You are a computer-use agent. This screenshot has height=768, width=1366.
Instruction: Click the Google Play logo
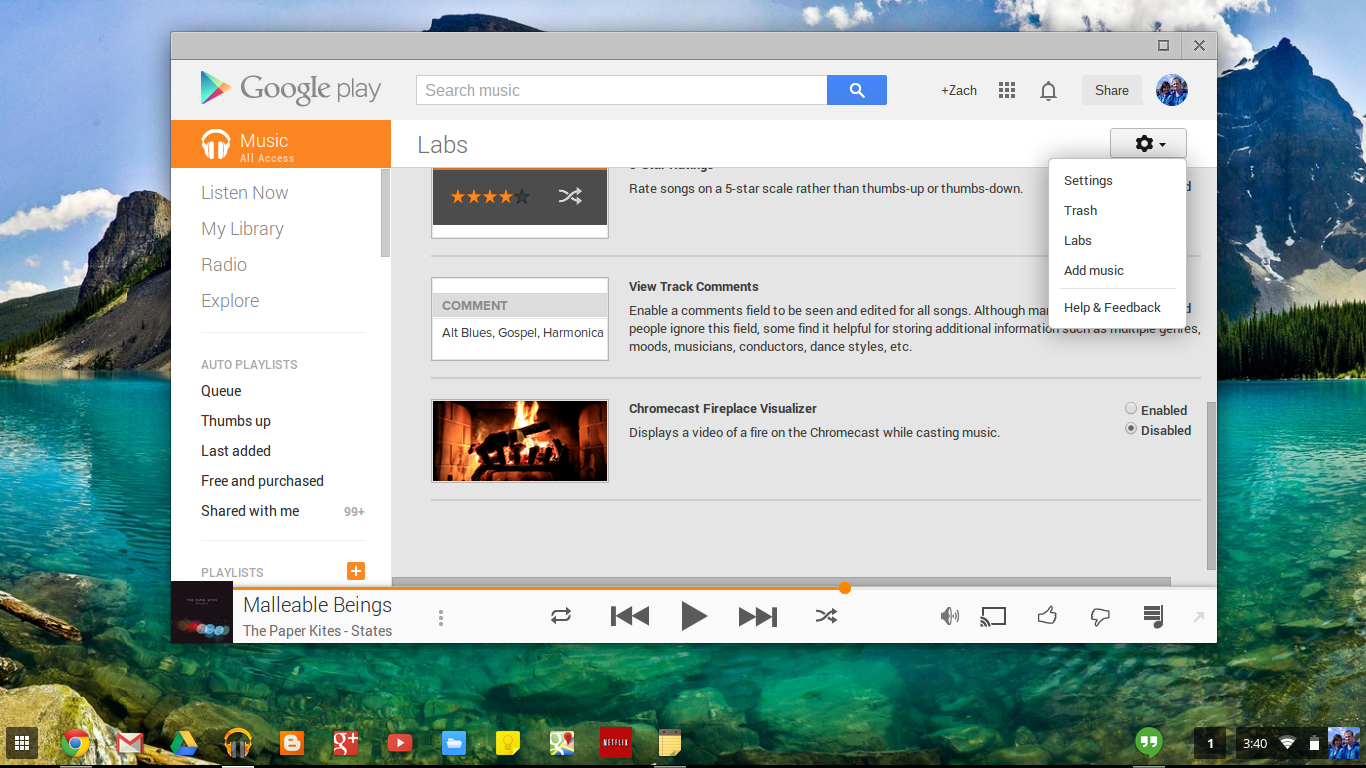pyautogui.click(x=290, y=89)
